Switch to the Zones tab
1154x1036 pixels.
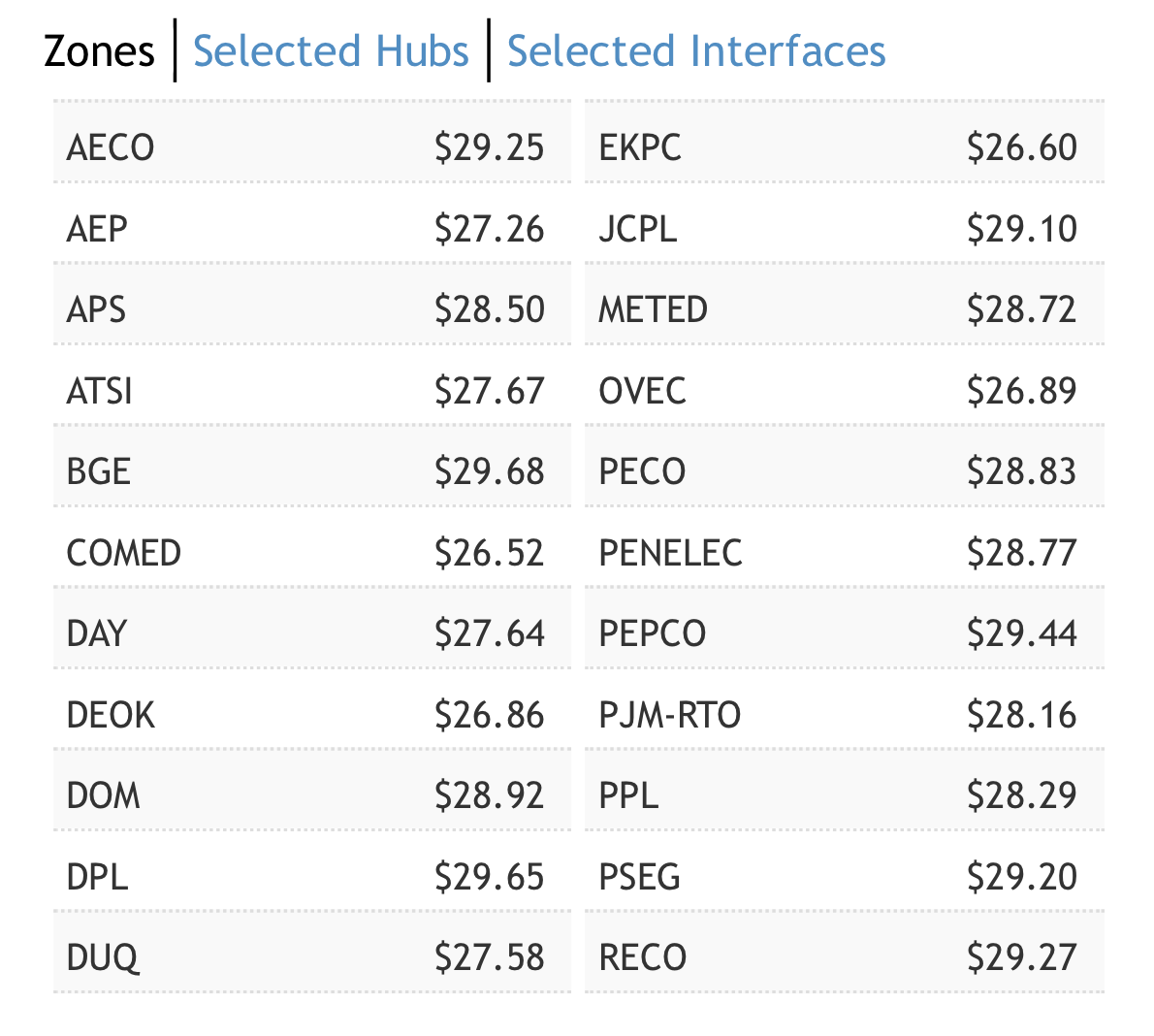click(99, 51)
